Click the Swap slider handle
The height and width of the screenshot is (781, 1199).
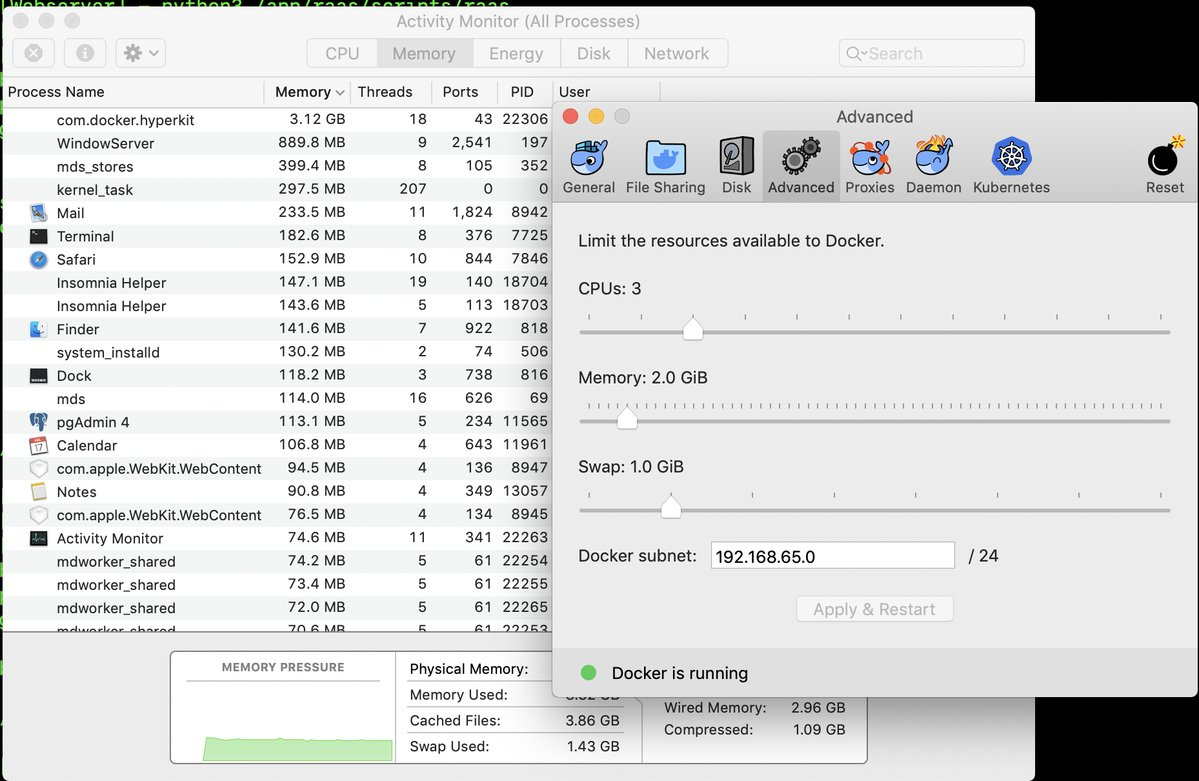click(x=671, y=506)
